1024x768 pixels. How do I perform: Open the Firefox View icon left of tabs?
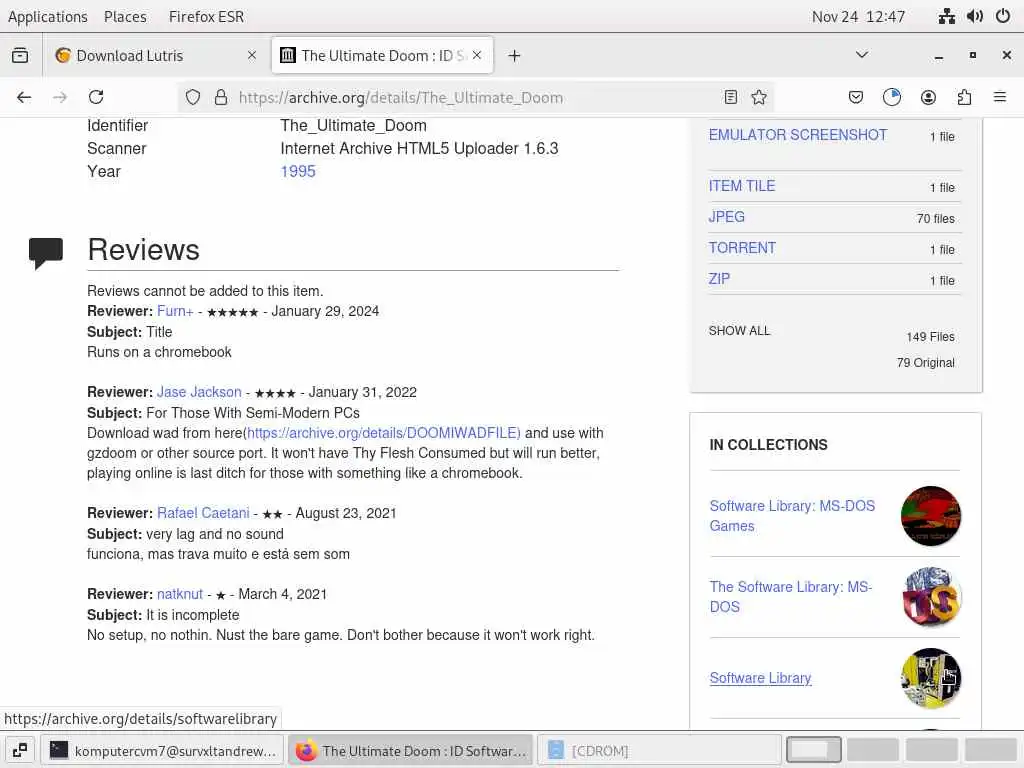coord(20,56)
